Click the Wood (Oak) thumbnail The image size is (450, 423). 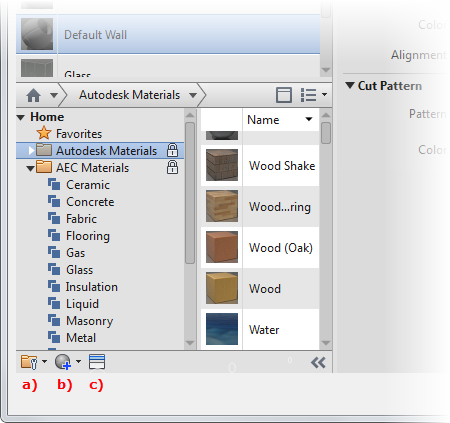tap(222, 247)
